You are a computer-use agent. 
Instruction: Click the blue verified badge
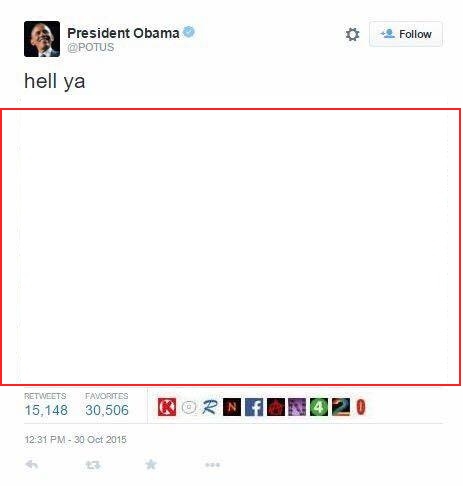(189, 32)
